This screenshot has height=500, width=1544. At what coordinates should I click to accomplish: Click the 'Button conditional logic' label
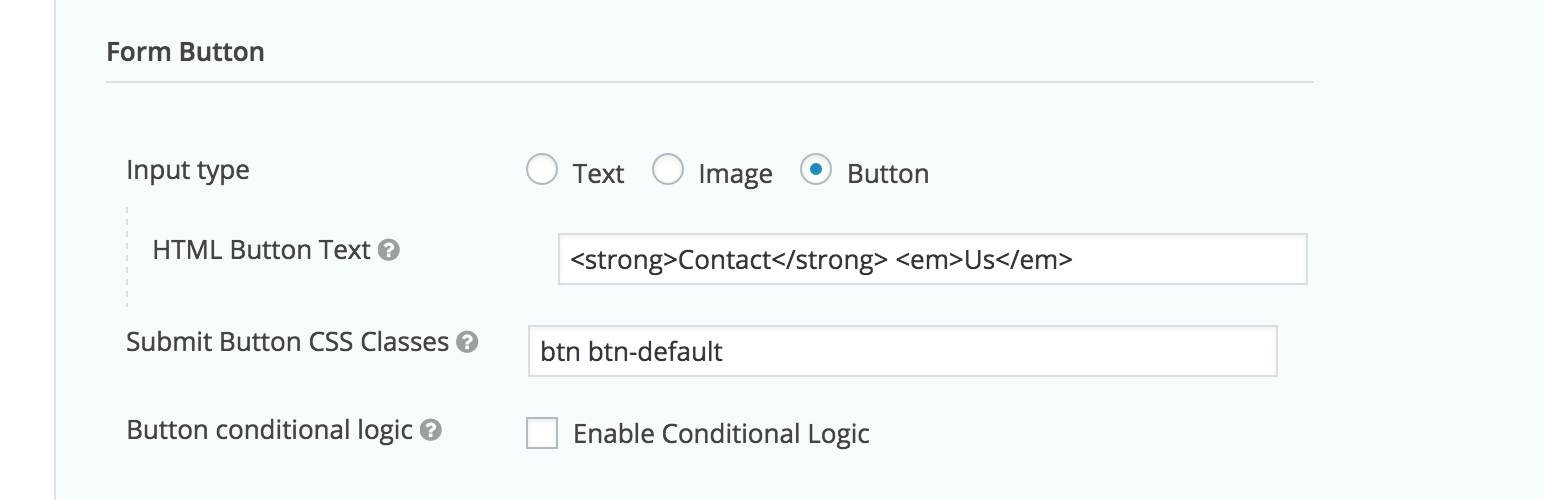tap(270, 430)
